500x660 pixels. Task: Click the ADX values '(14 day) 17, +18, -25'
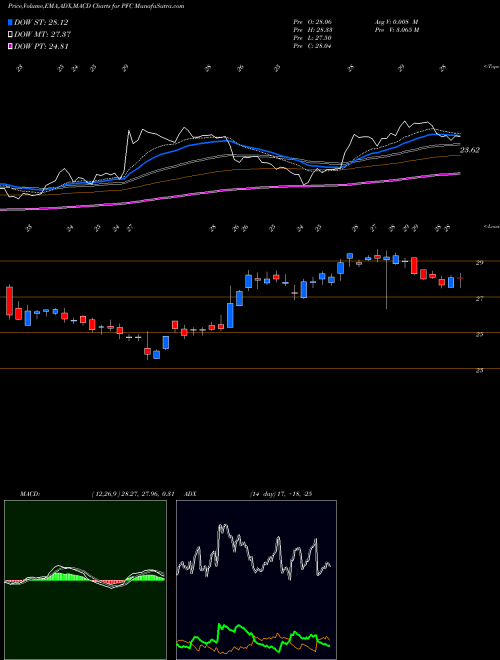point(281,494)
